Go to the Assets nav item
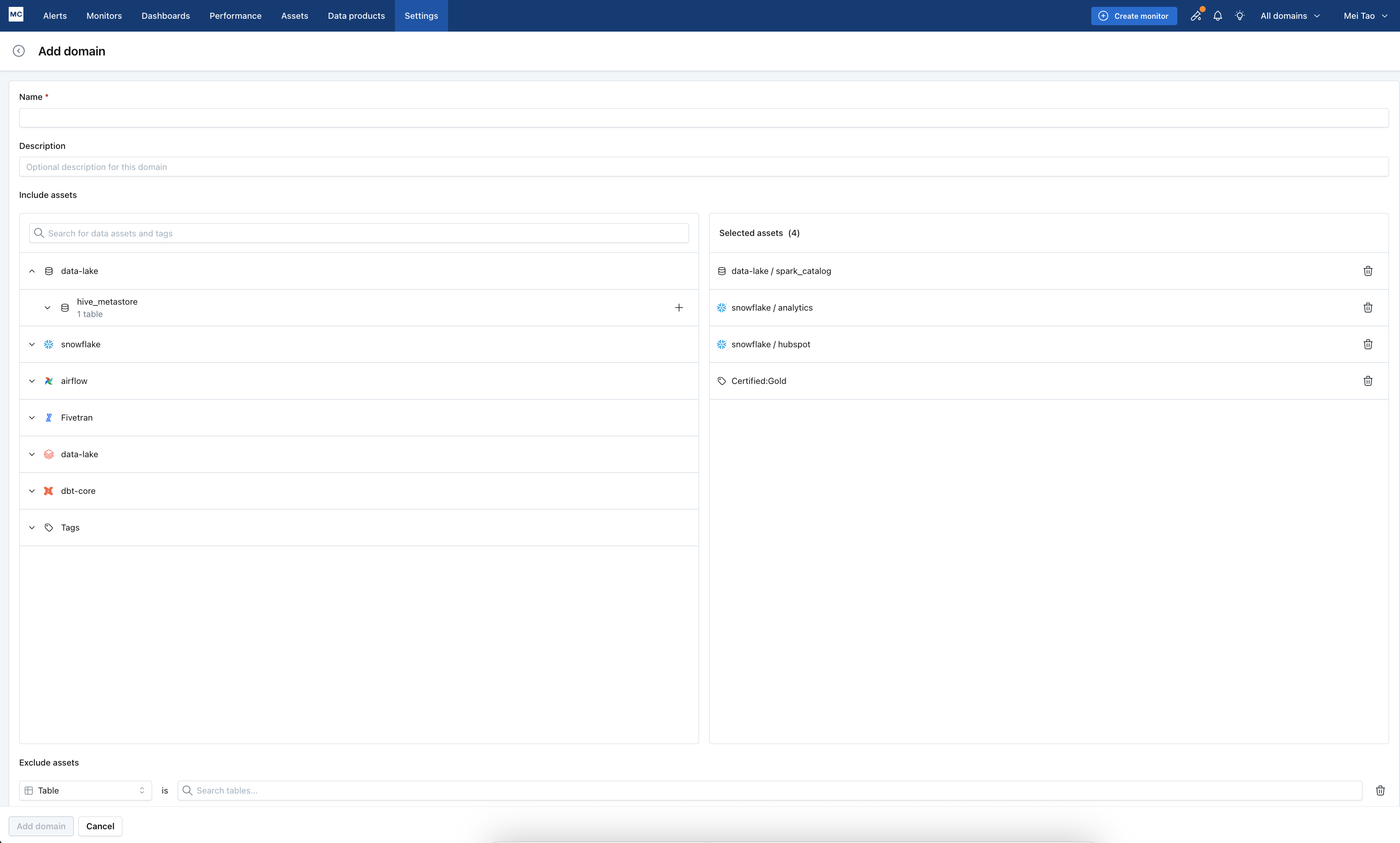This screenshot has height=843, width=1400. tap(295, 16)
